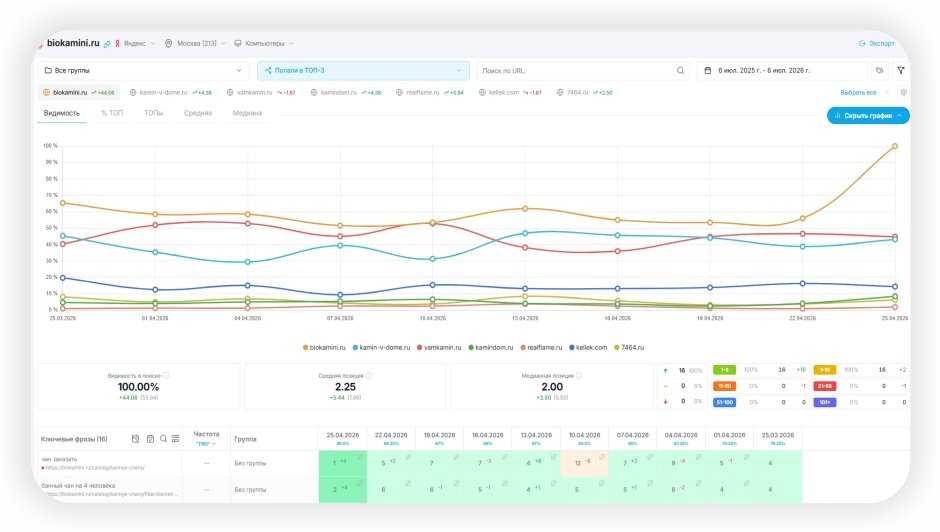This screenshot has height=532, width=940.
Task: Toggle kellek.com competitor chip
Action: (x=510, y=93)
